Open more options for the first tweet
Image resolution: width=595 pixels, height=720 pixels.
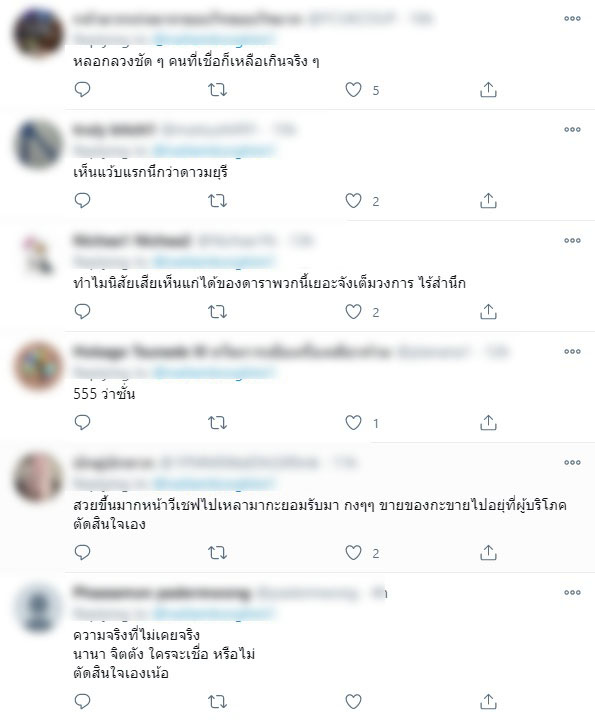click(572, 18)
